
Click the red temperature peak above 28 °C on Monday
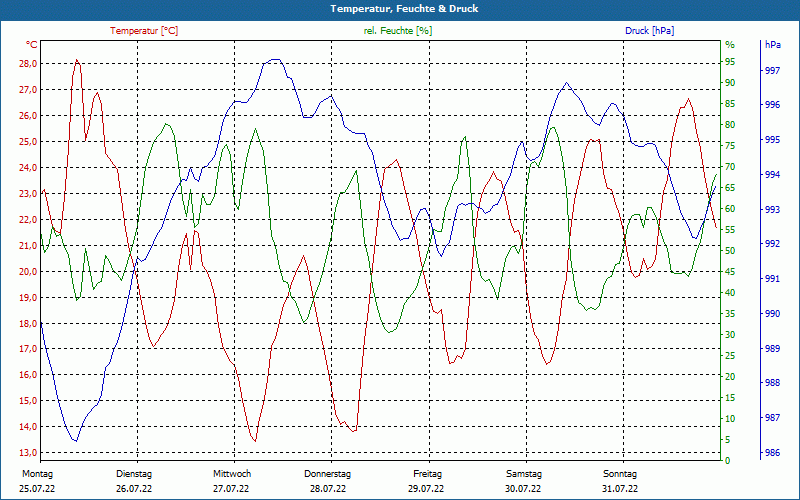tap(77, 60)
